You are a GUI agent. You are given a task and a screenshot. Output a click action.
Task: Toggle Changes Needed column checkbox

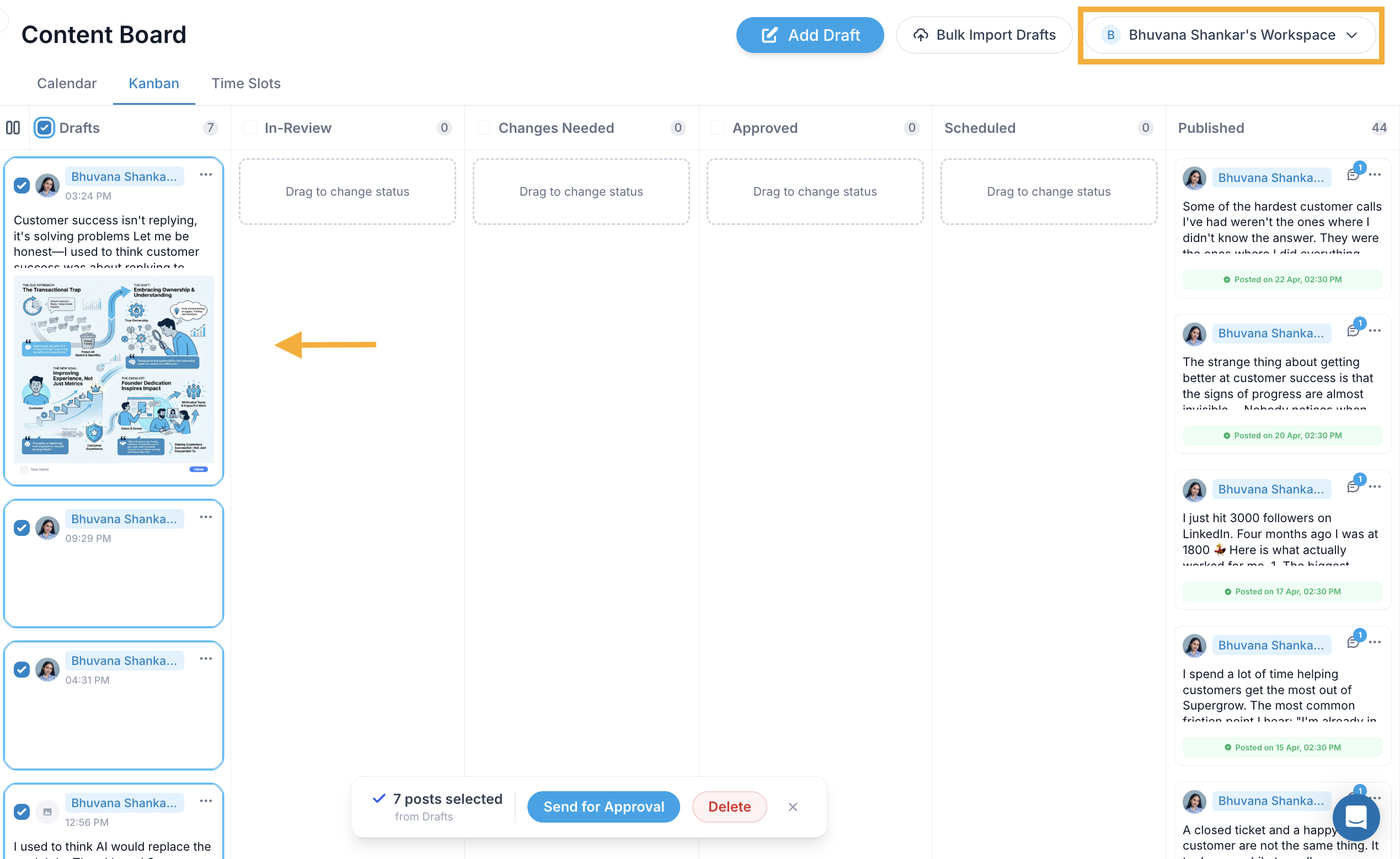click(484, 128)
